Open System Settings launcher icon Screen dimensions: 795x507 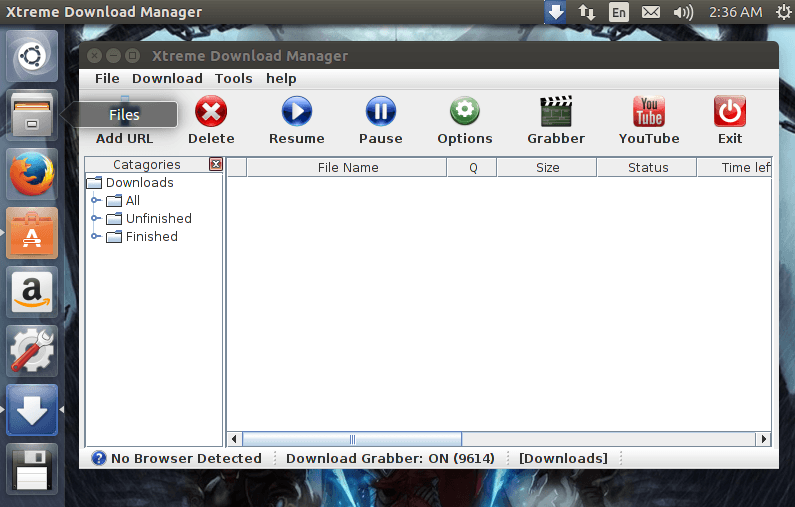pos(32,351)
